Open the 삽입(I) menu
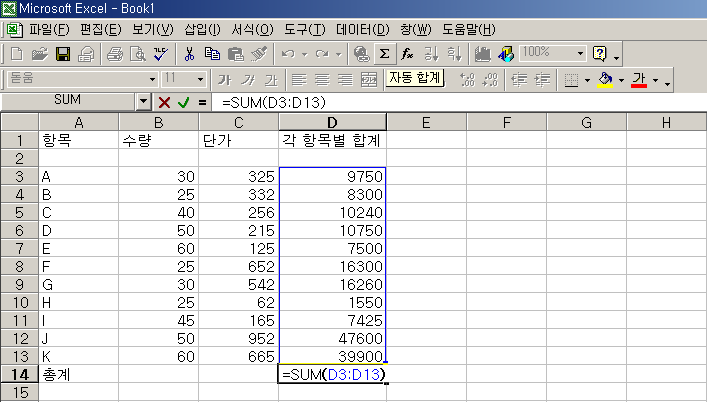Image resolution: width=707 pixels, height=402 pixels. (x=202, y=30)
